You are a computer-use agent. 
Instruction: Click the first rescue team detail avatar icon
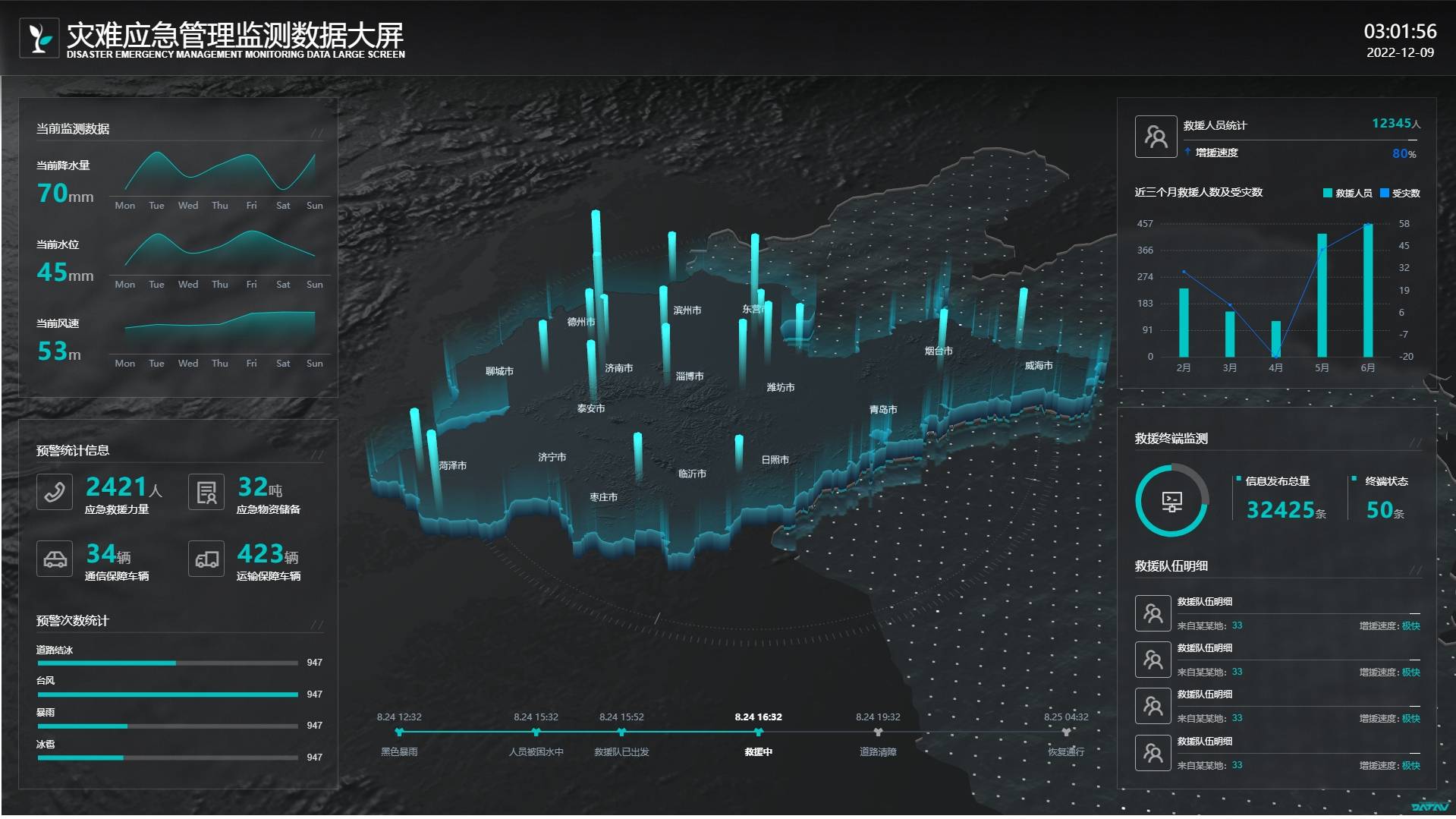coord(1153,613)
